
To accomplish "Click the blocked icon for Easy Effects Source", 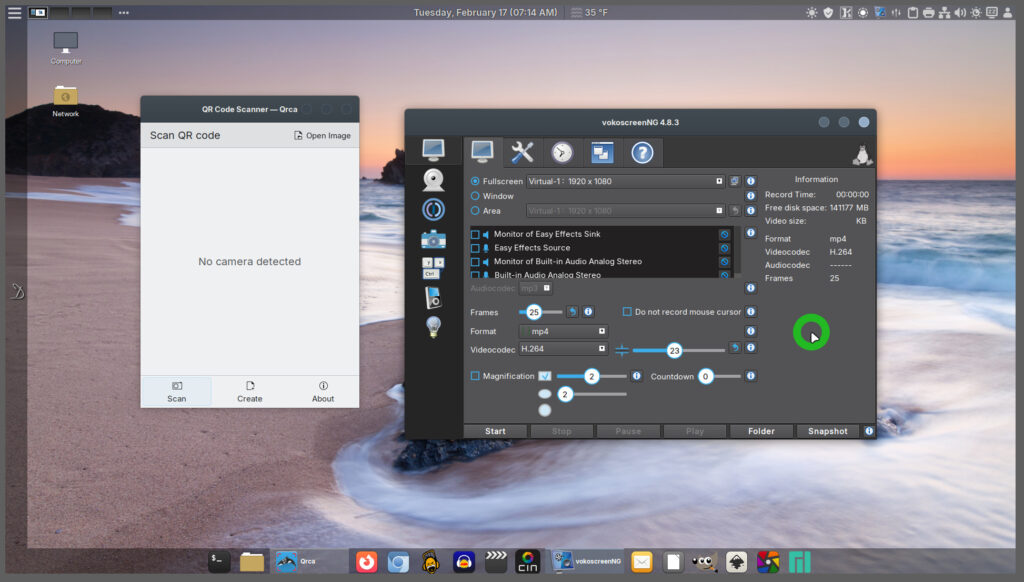I will coord(724,248).
